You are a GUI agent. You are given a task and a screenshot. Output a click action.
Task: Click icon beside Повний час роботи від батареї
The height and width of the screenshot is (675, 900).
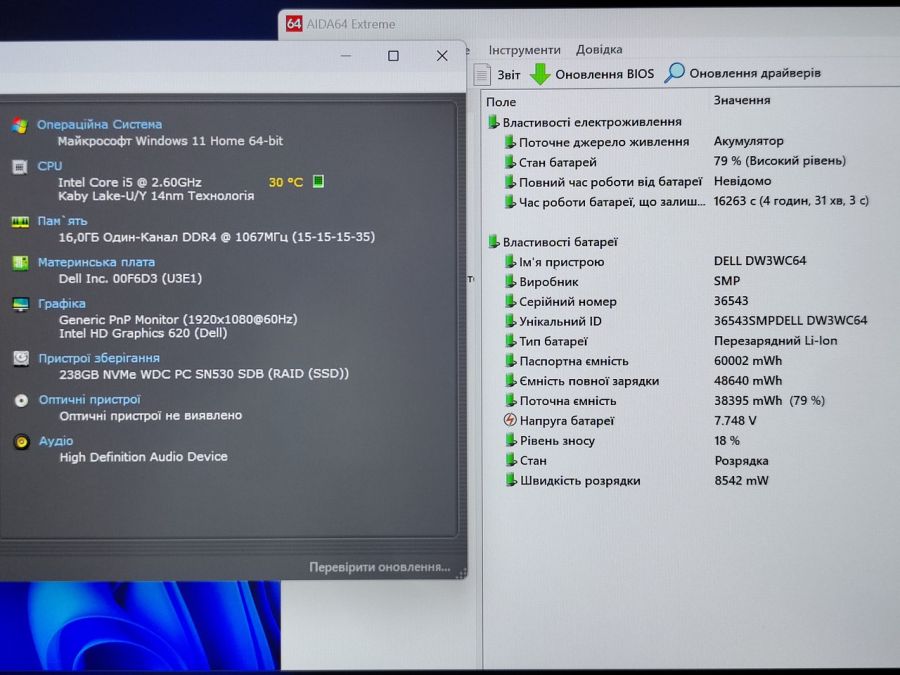pyautogui.click(x=510, y=182)
